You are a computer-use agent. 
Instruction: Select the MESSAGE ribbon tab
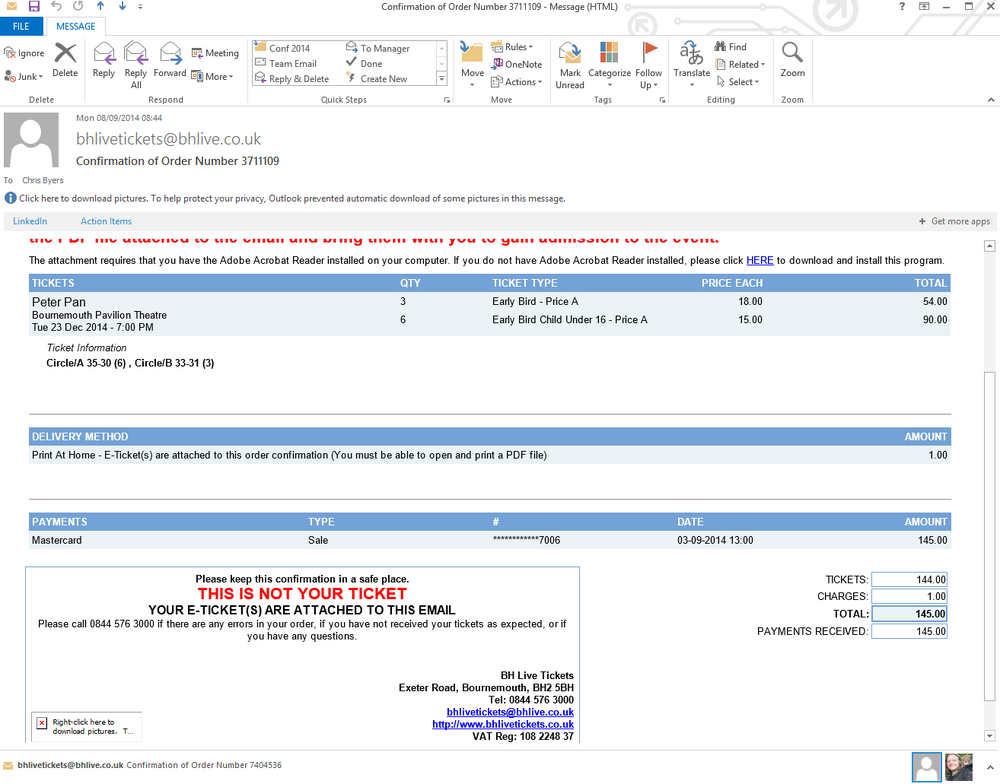tap(75, 26)
